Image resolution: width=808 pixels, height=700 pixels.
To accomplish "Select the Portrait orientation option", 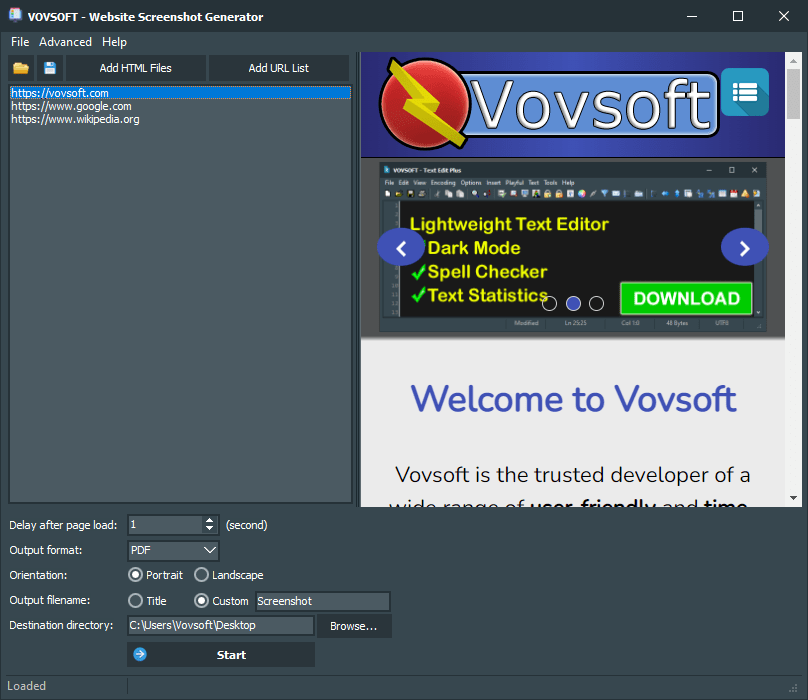I will click(x=135, y=575).
